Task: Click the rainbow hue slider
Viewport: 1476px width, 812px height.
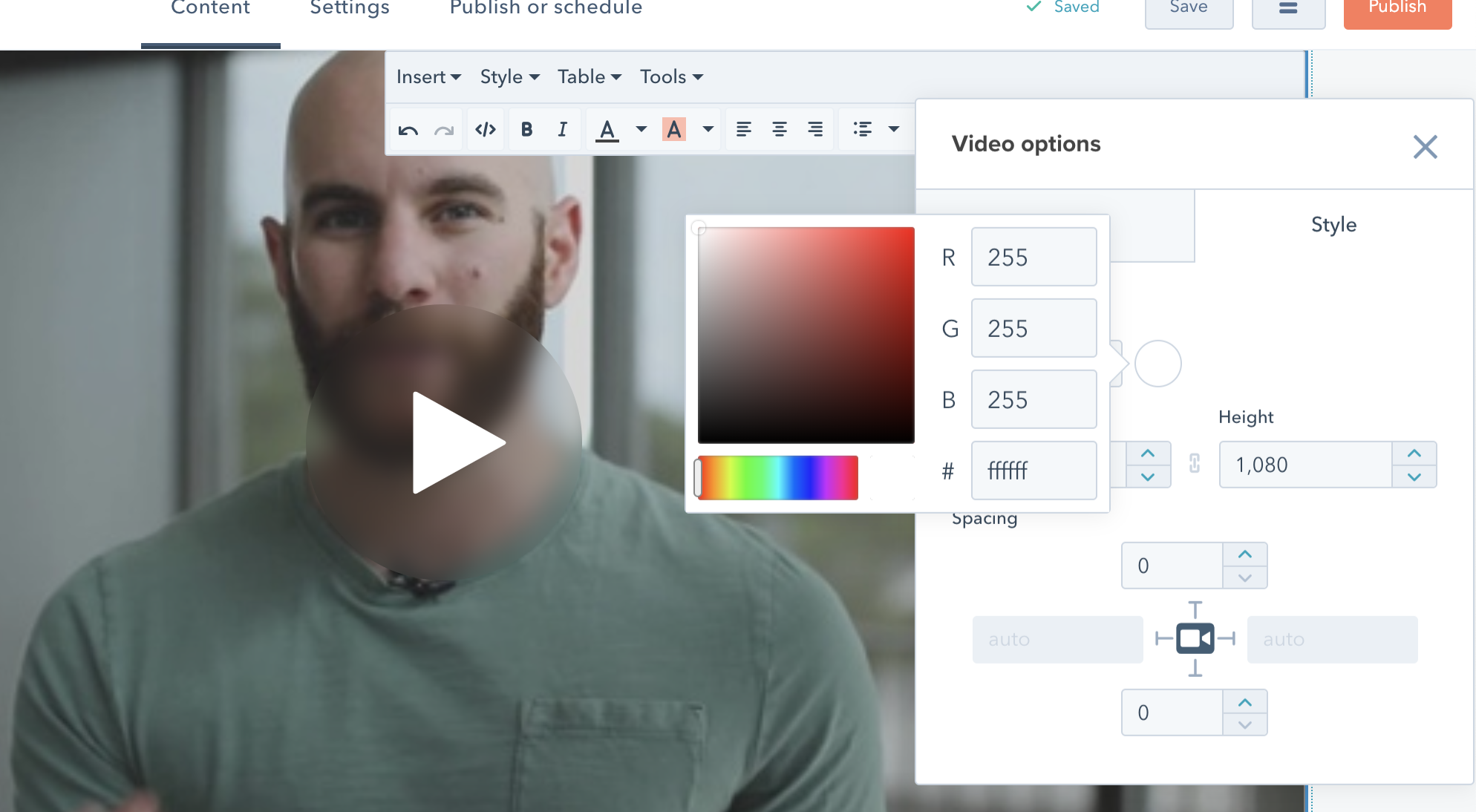Action: point(778,478)
